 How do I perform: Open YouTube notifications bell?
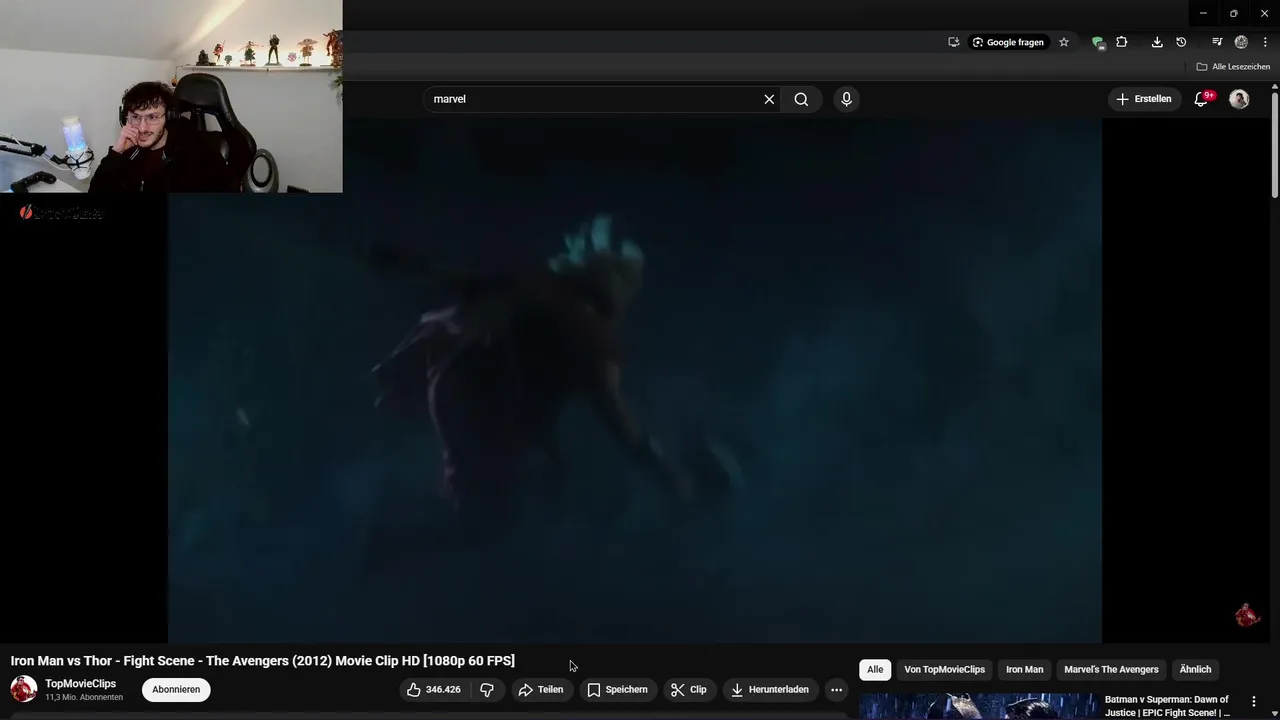click(x=1202, y=99)
